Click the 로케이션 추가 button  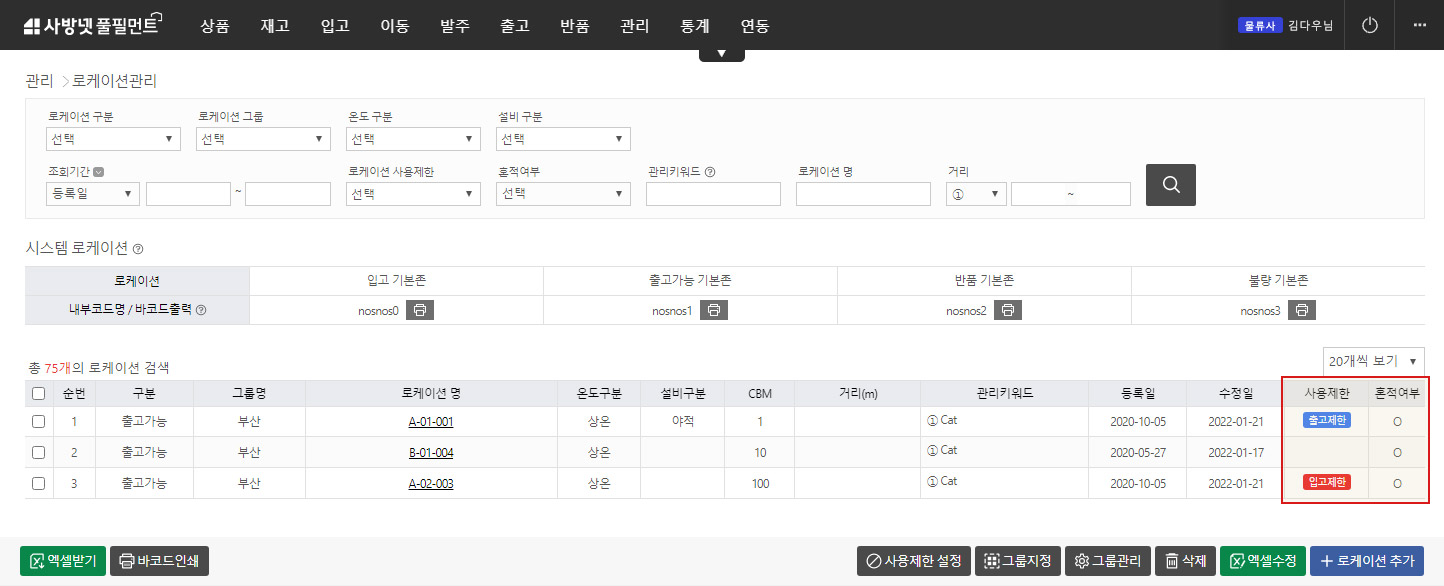pos(1366,561)
